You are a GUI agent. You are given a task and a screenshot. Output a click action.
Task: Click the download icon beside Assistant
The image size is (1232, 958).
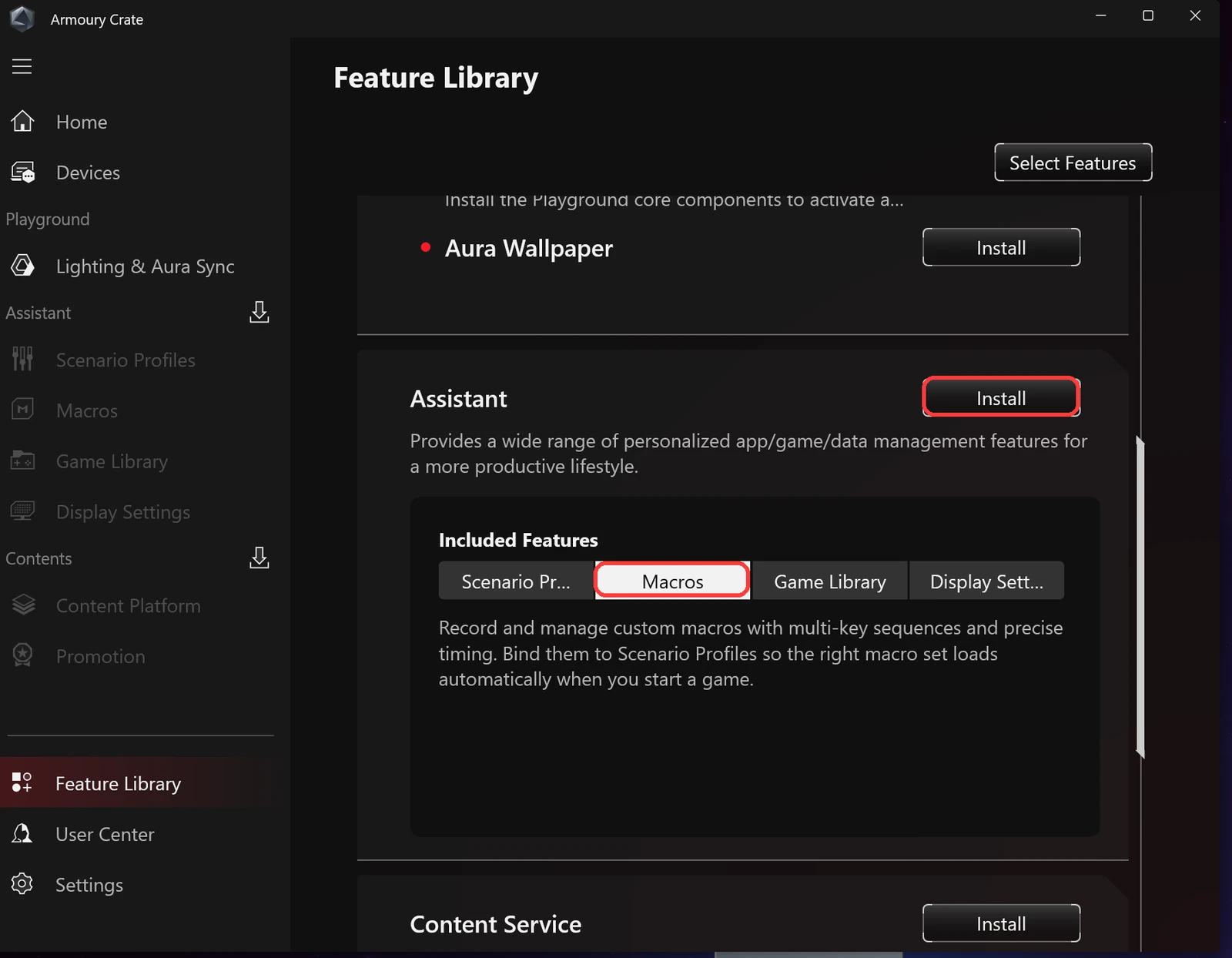click(259, 313)
